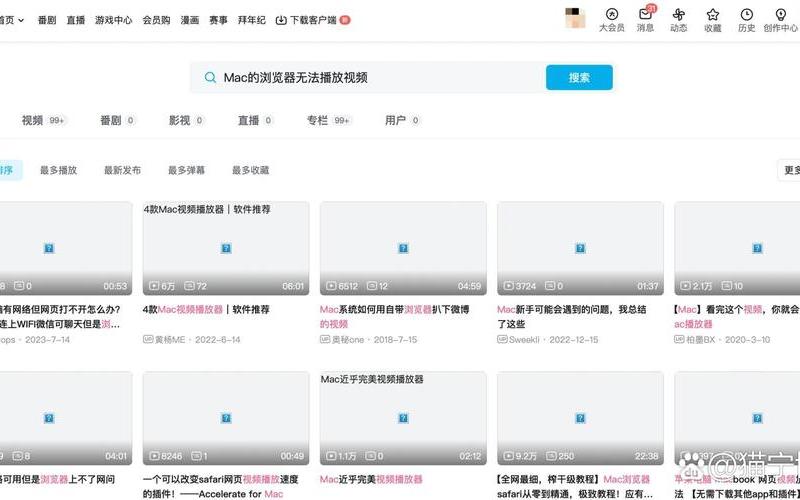This screenshot has height=500, width=800.
Task: Sort results by 最多收藏
Action: pyautogui.click(x=251, y=170)
